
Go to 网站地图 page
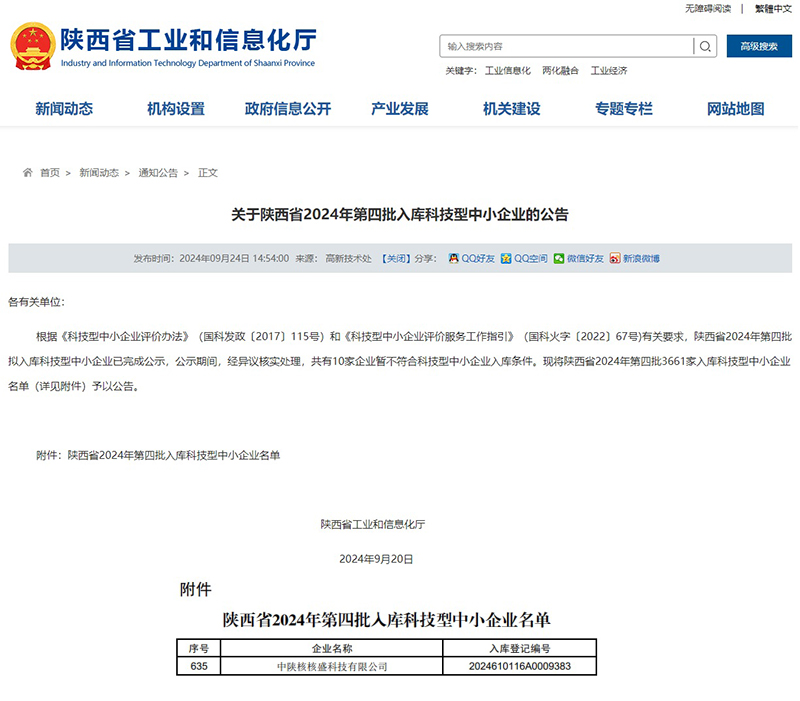[x=736, y=109]
